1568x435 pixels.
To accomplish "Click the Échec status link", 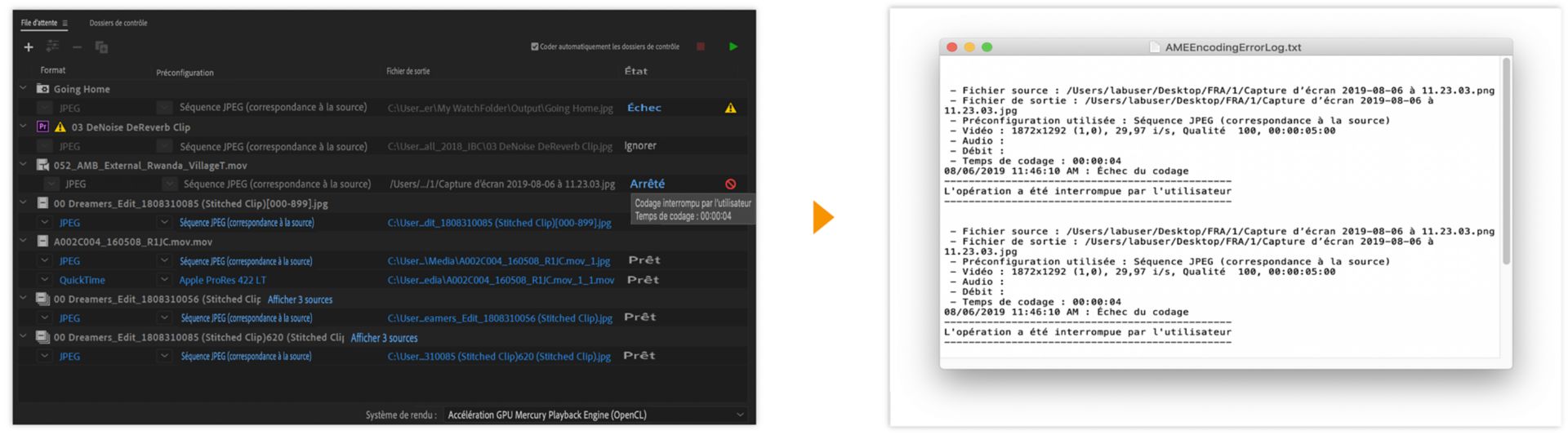I will (644, 108).
